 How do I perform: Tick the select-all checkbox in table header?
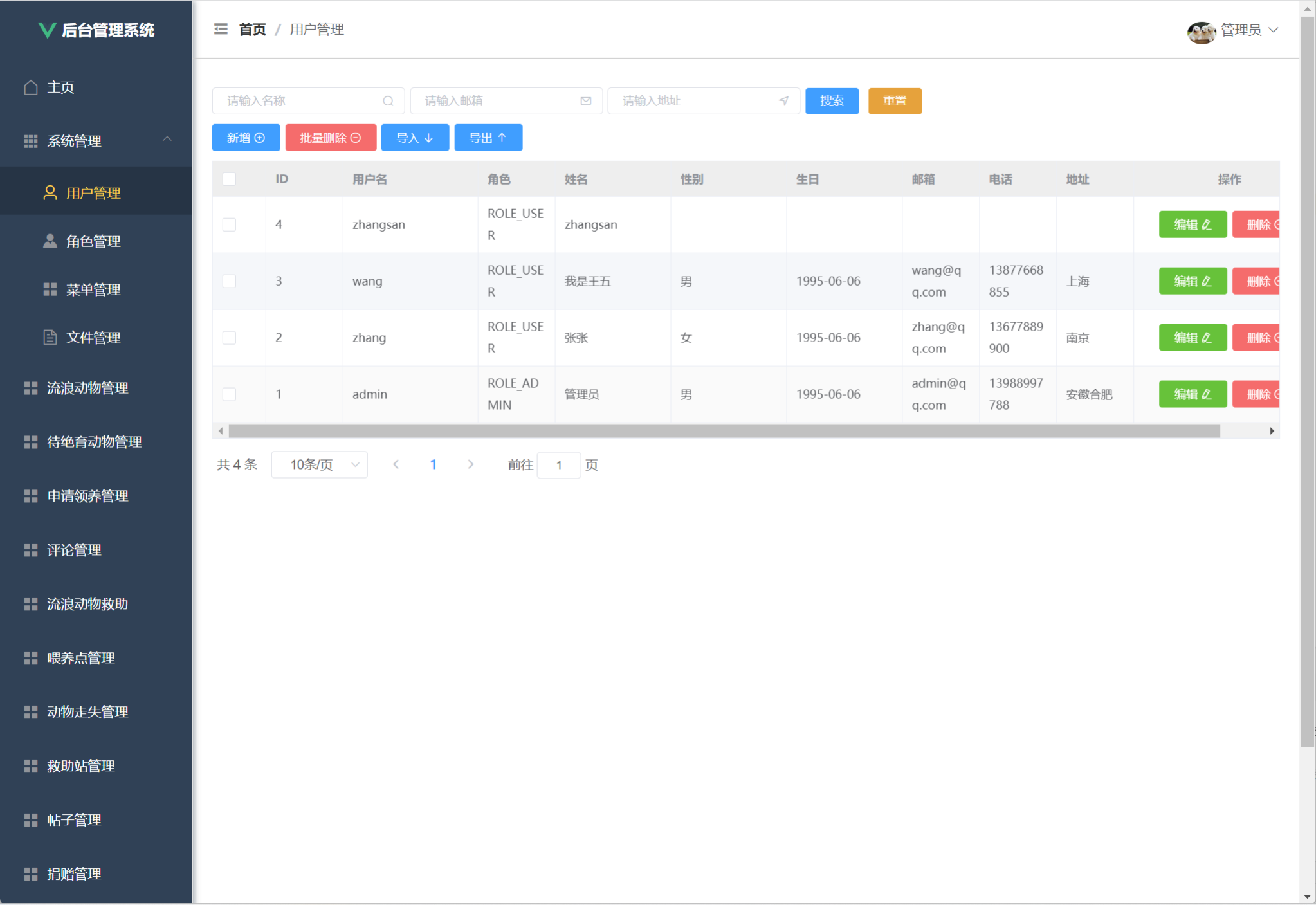(229, 179)
